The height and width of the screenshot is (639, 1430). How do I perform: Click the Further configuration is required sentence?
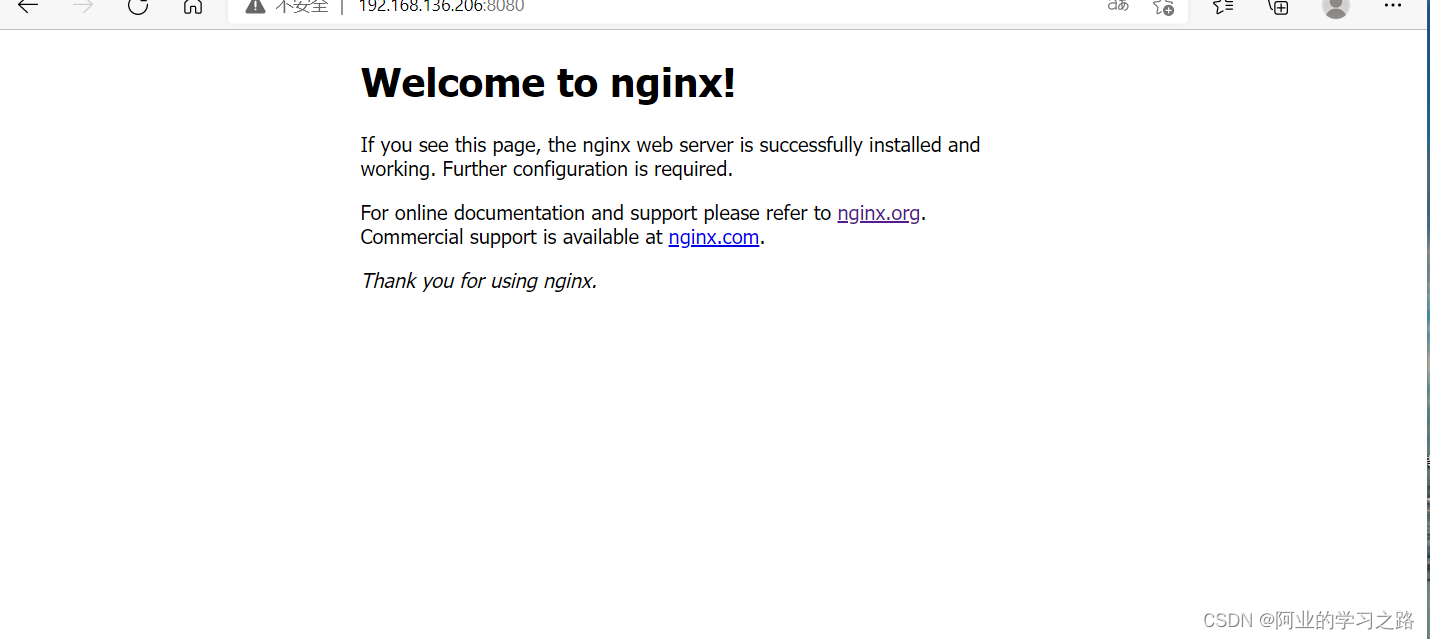click(x=588, y=169)
